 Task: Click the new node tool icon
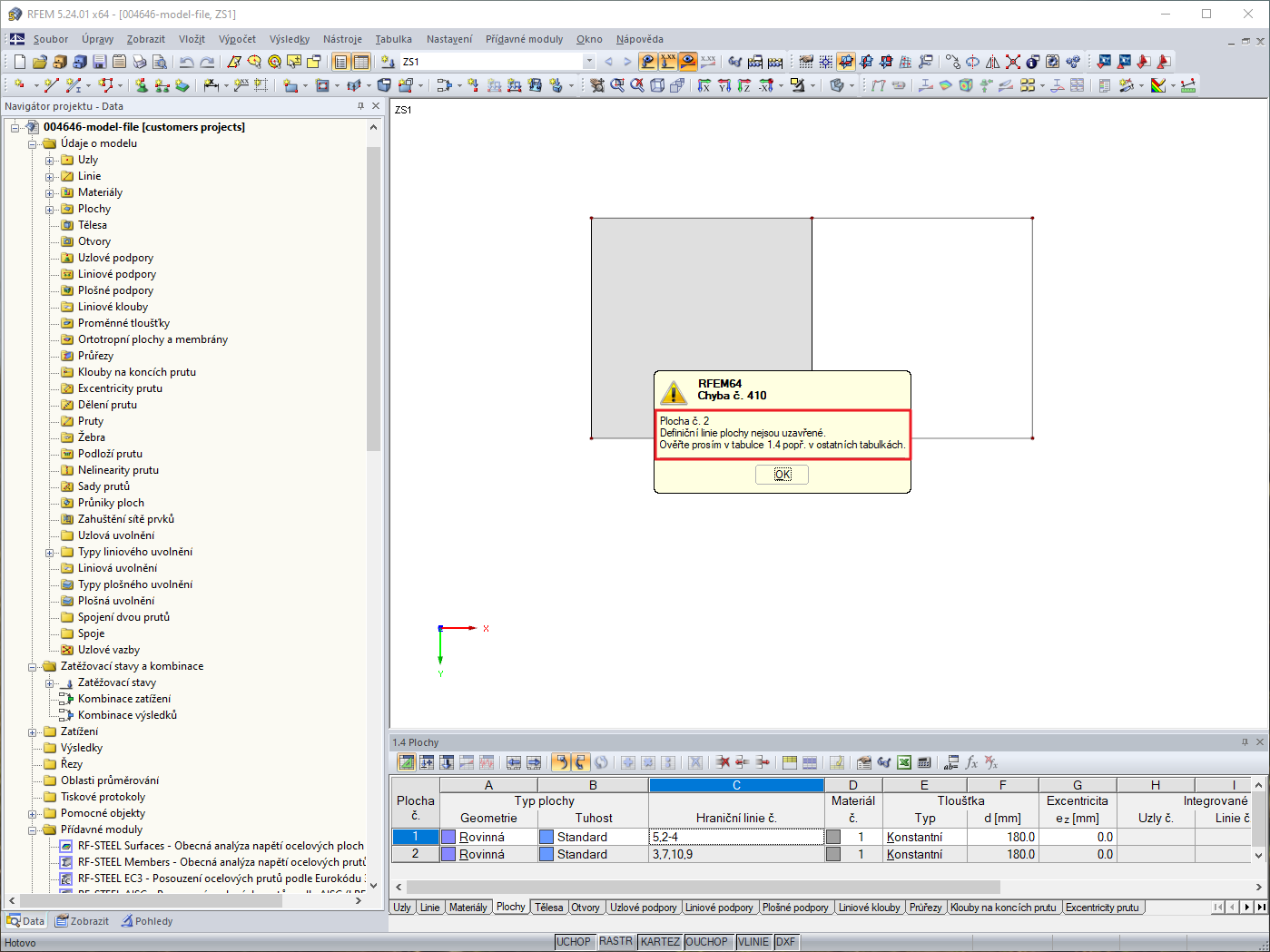point(19,85)
